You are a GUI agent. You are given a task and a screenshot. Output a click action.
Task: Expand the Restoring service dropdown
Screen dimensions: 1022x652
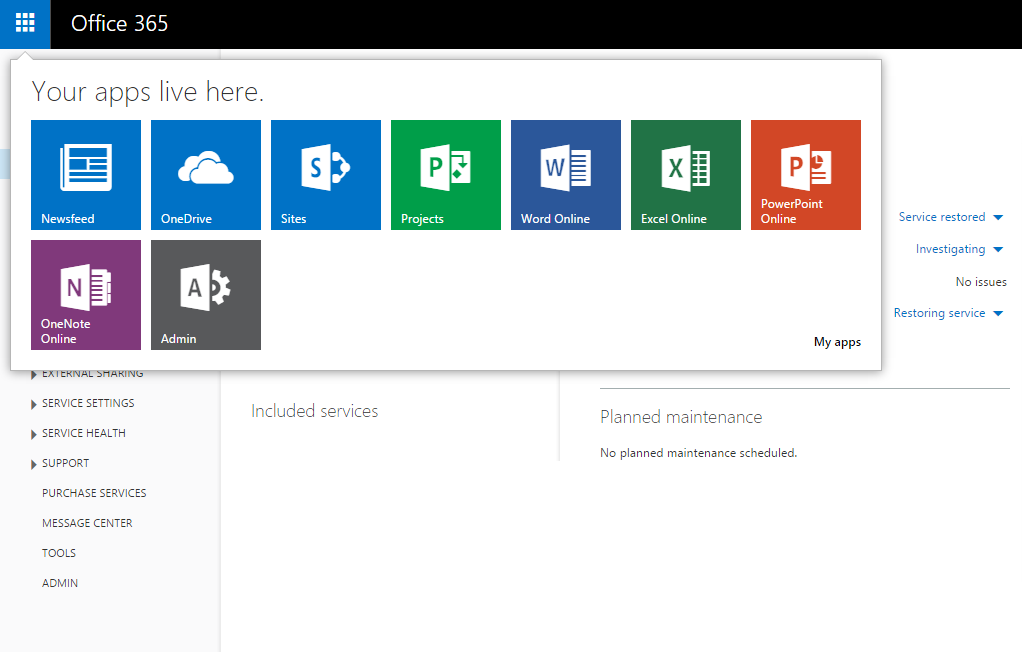[x=948, y=312]
